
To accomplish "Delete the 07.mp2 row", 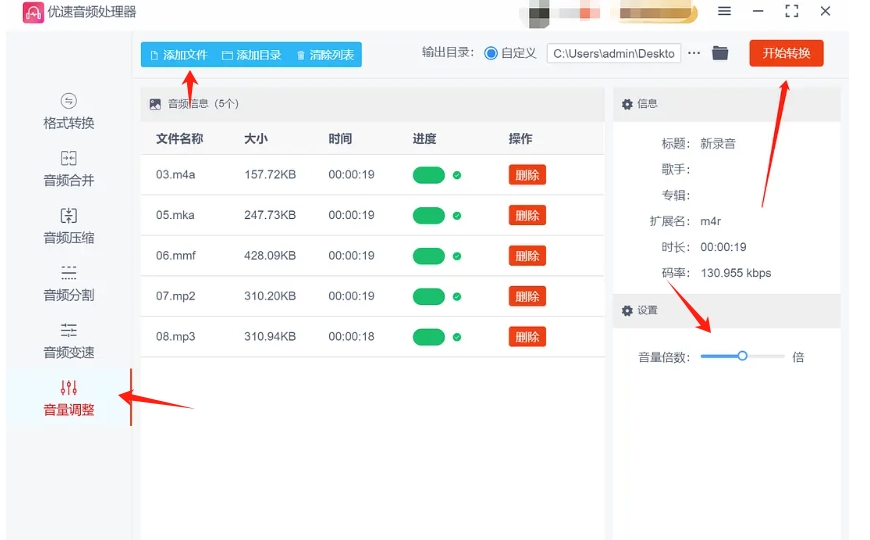I will pyautogui.click(x=527, y=296).
